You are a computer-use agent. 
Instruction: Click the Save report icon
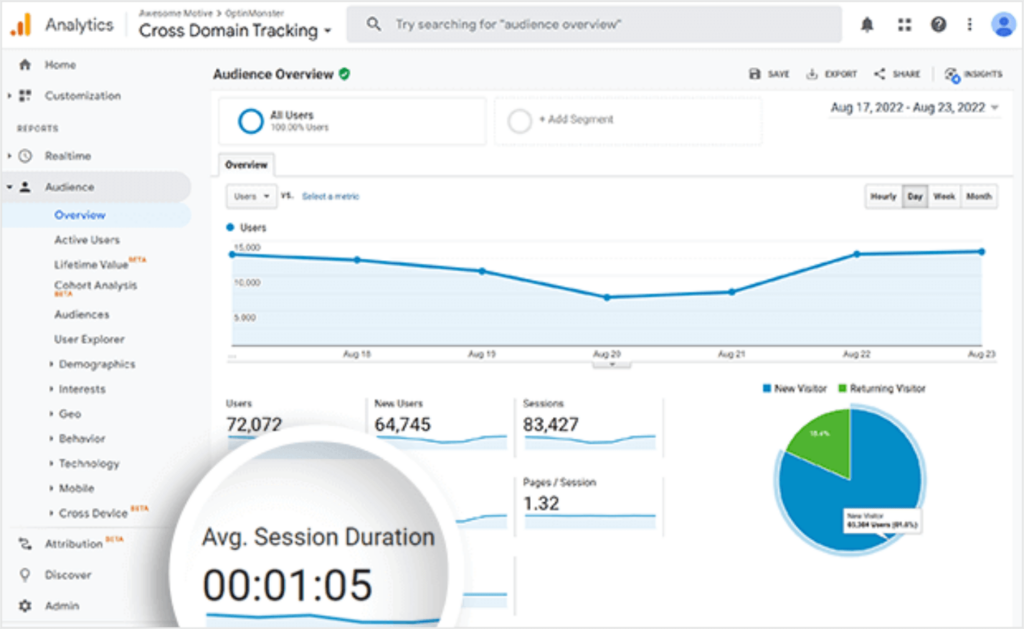tap(767, 73)
